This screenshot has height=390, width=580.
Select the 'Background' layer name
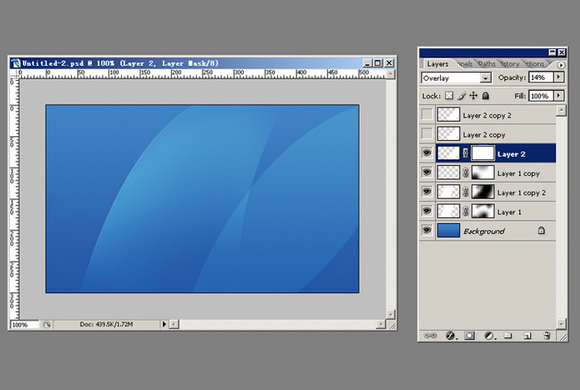point(484,231)
